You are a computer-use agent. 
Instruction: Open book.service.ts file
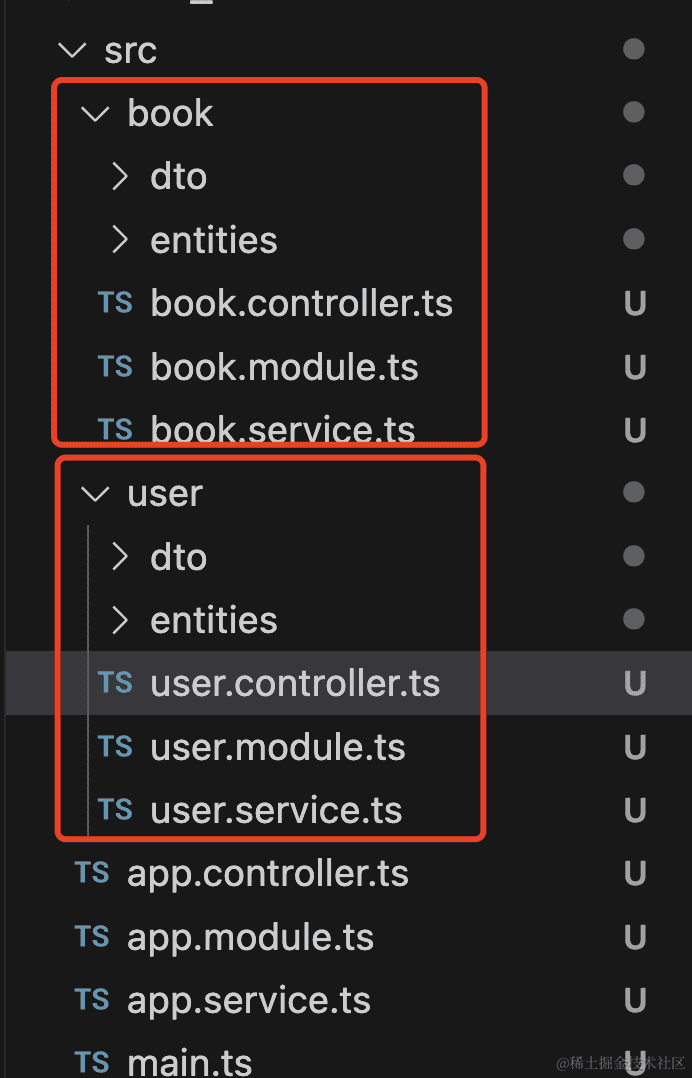[x=283, y=430]
